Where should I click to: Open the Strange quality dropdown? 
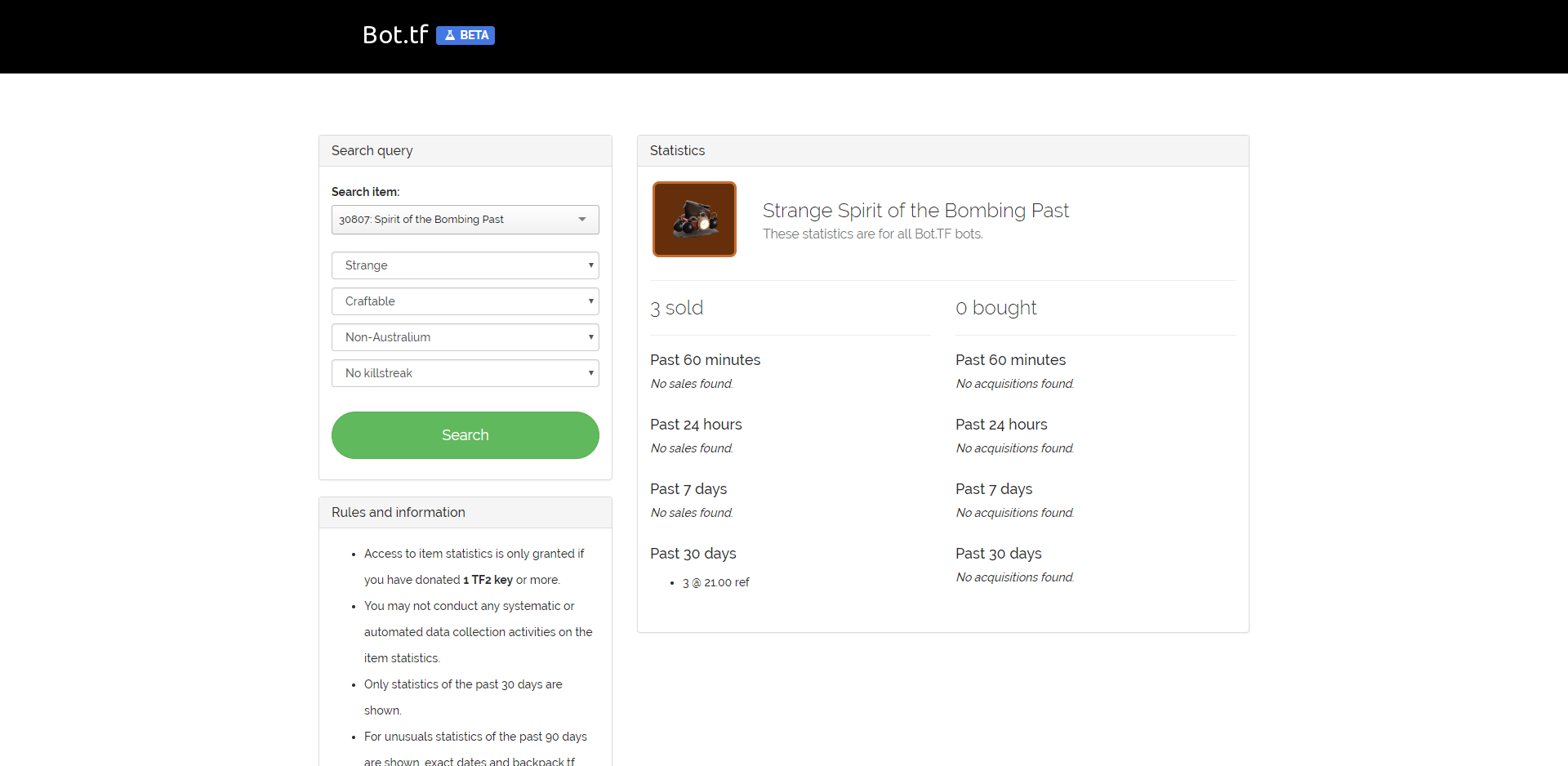(465, 265)
